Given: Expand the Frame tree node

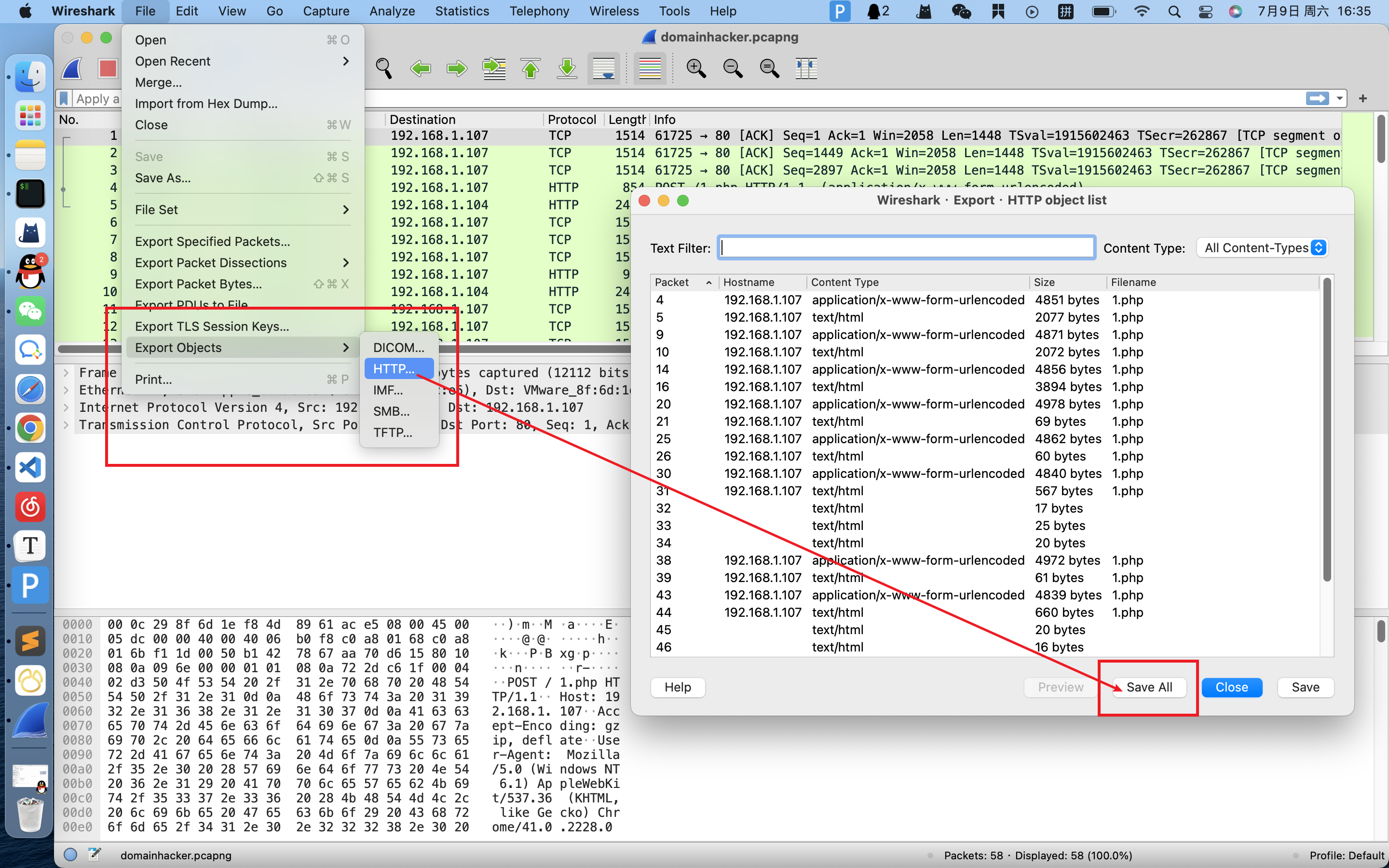Looking at the screenshot, I should pyautogui.click(x=66, y=373).
